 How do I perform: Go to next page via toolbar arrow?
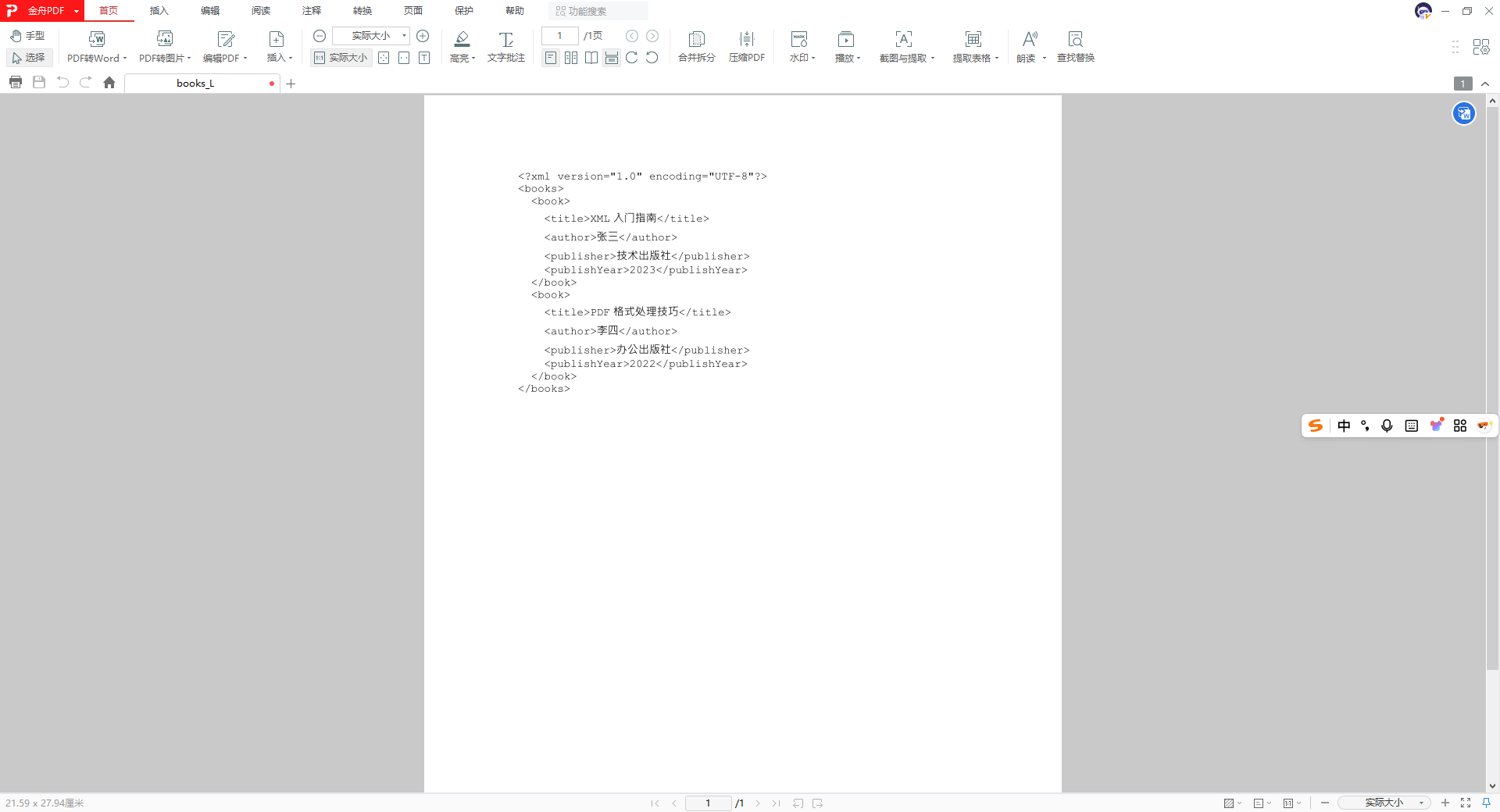[652, 36]
